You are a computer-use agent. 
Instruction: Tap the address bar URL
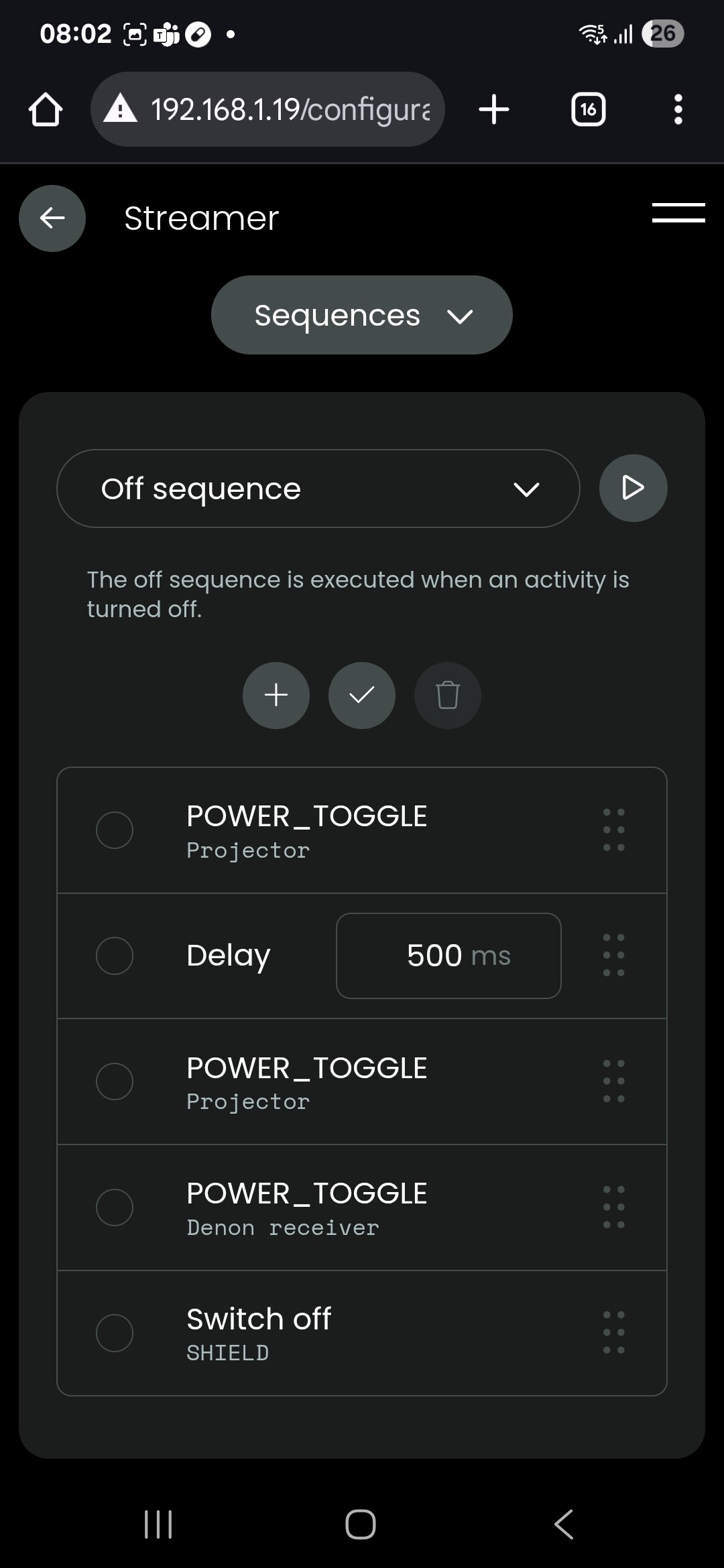288,109
